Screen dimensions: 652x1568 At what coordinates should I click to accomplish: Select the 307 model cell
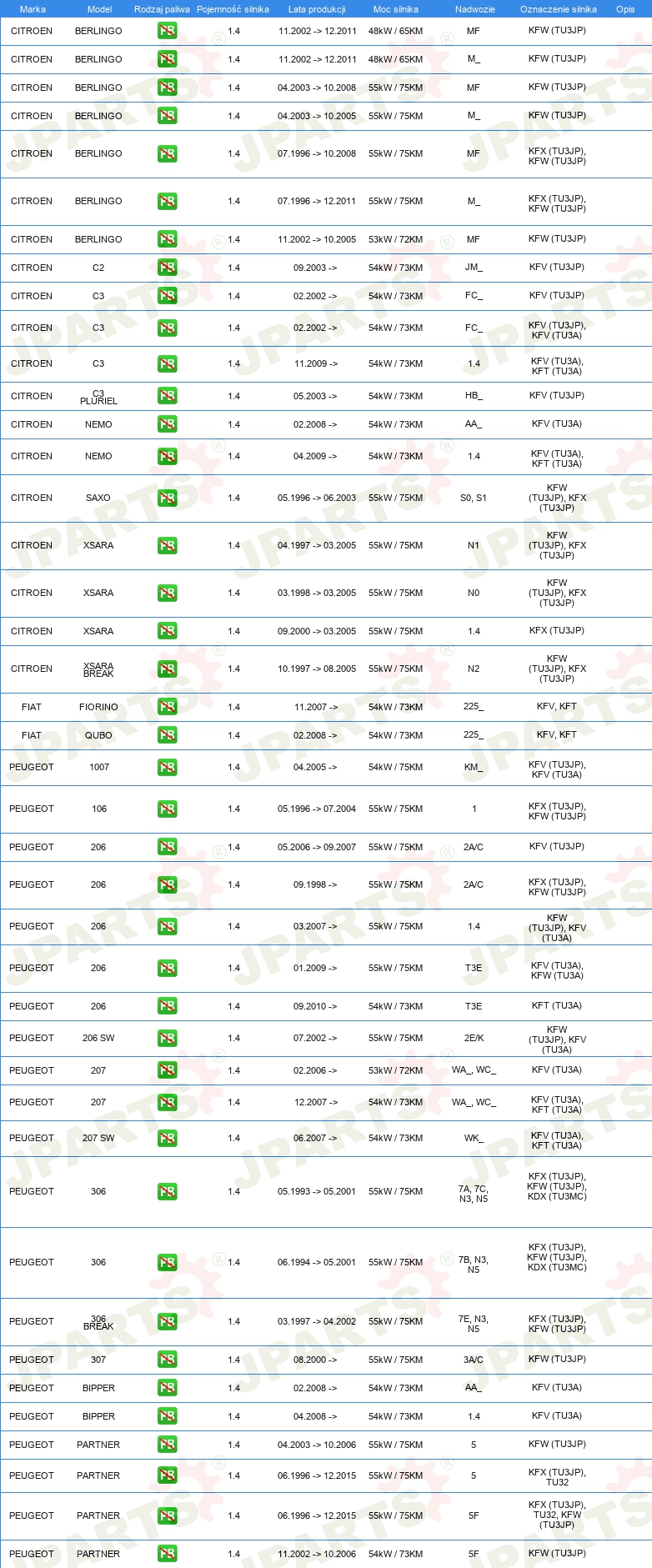click(98, 1360)
